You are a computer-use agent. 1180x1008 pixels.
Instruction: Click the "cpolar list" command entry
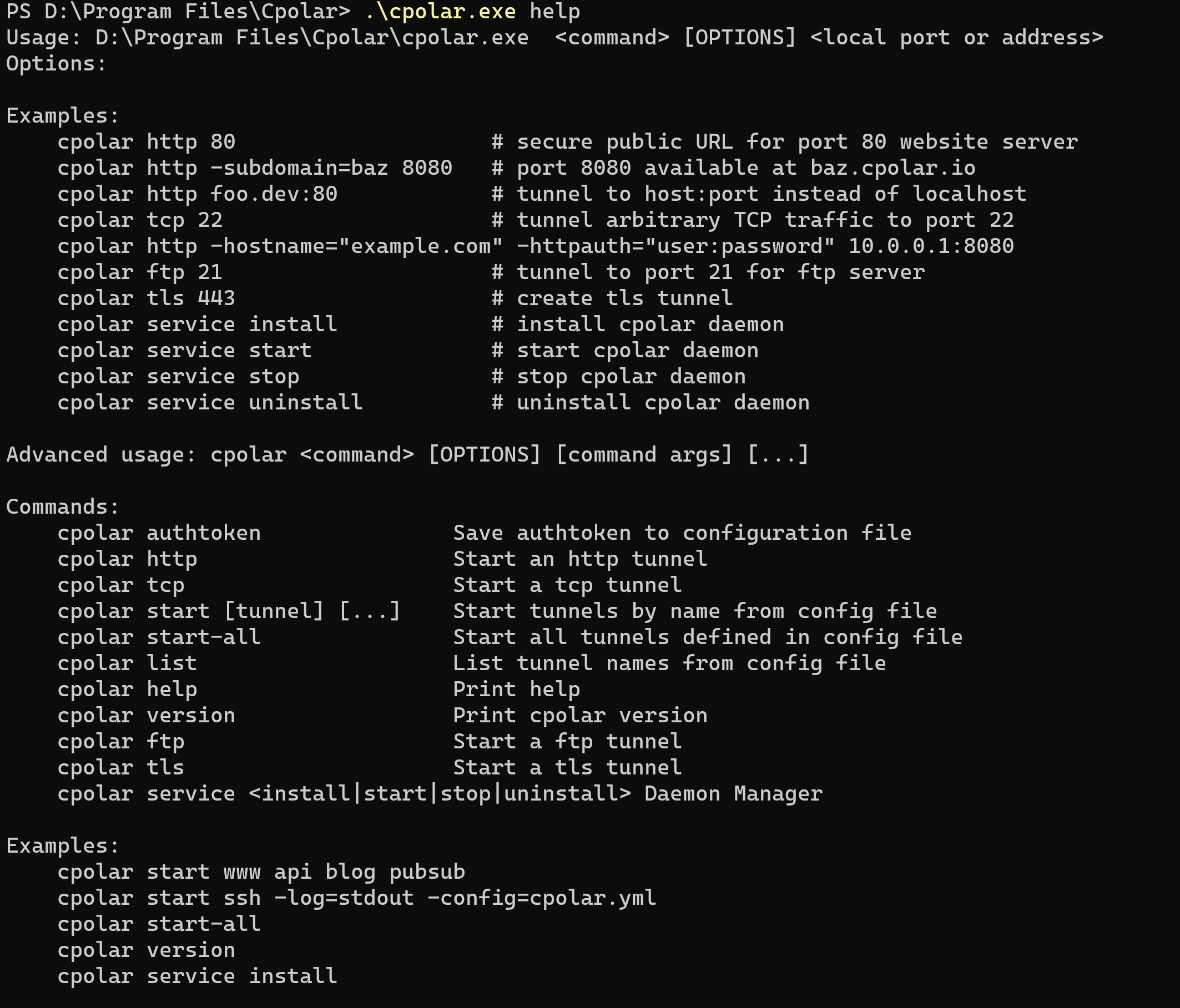[127, 663]
